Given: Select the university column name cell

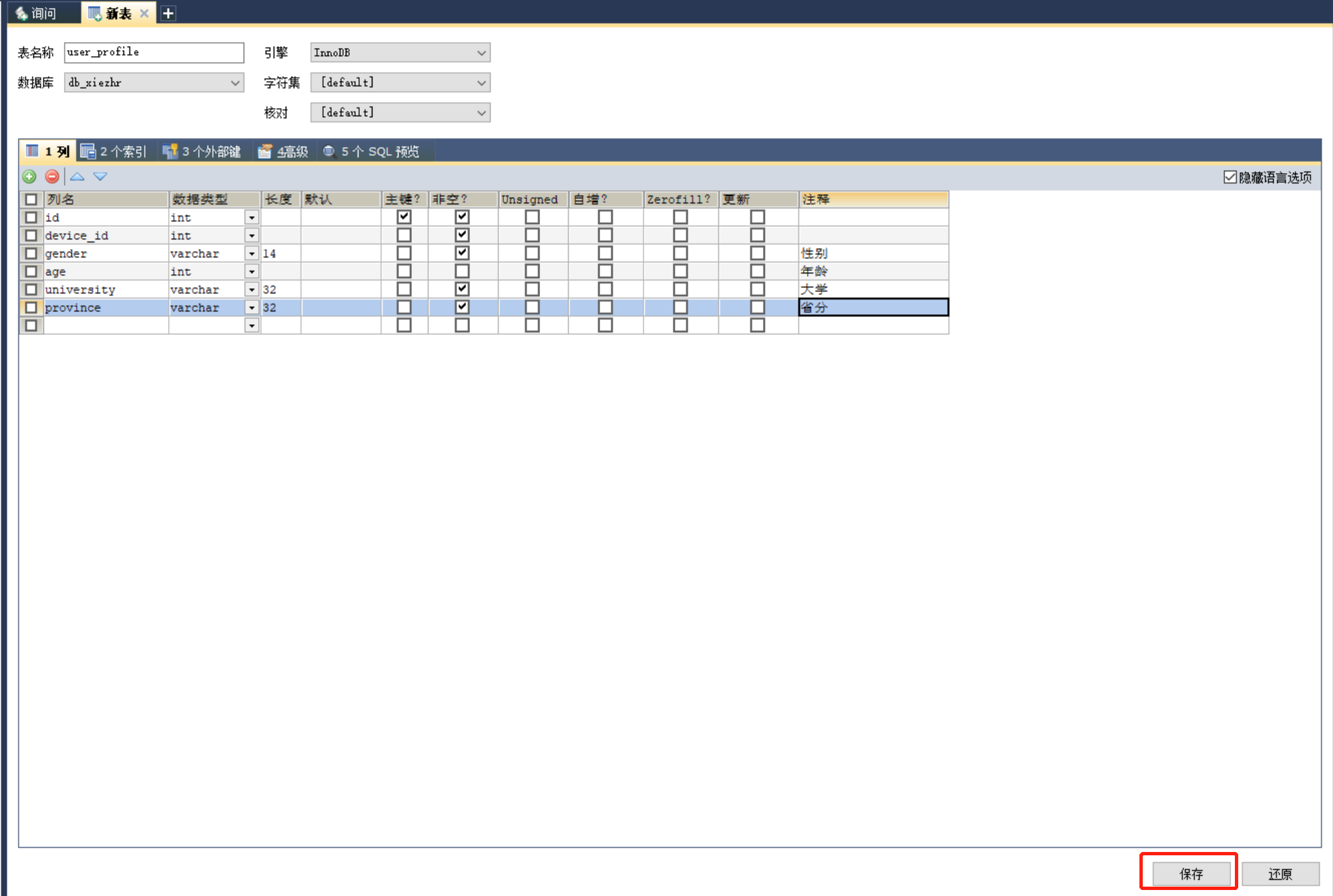Looking at the screenshot, I should pos(105,290).
